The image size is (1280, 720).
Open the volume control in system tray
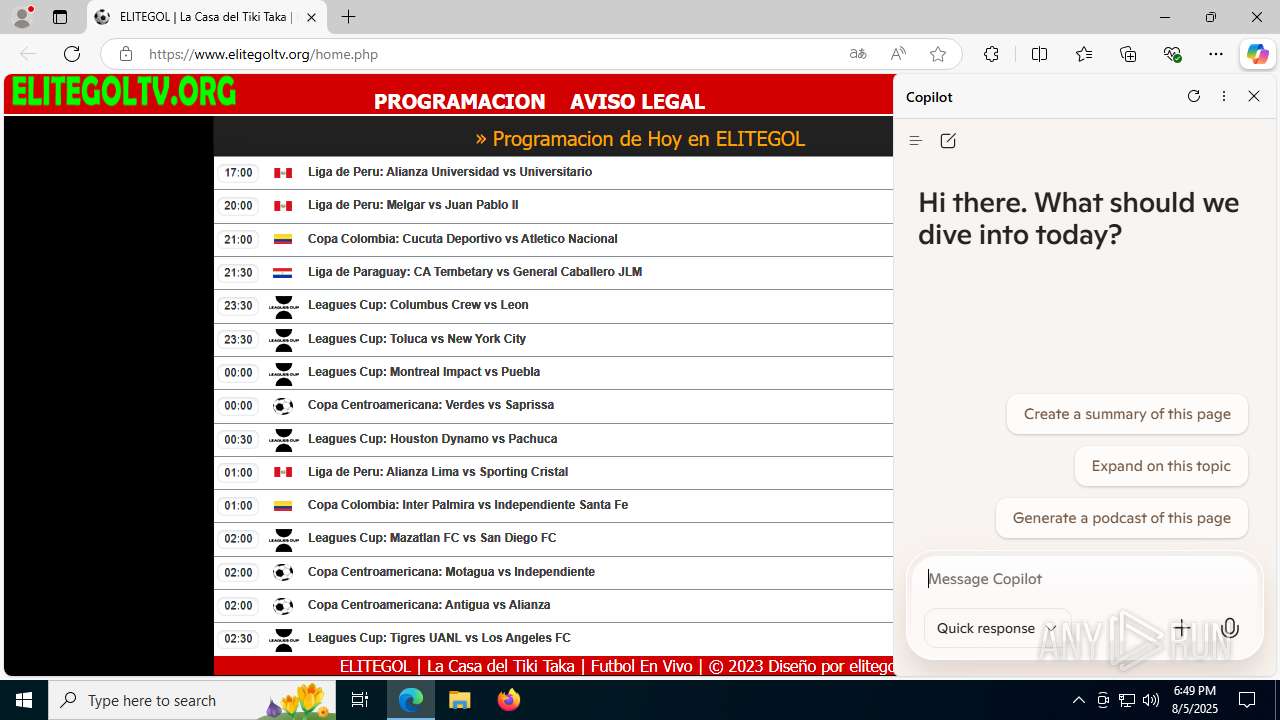point(1151,700)
